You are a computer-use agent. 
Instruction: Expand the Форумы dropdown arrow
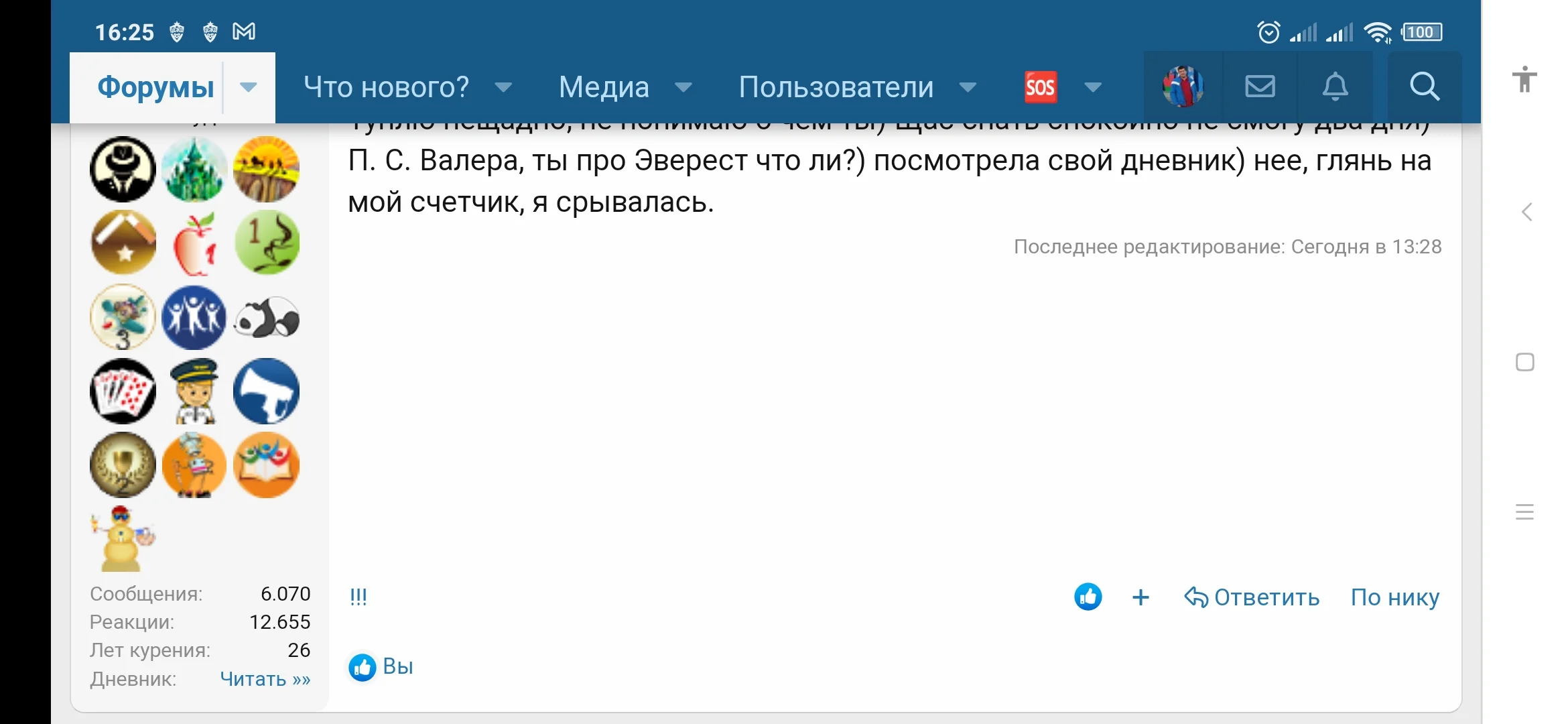pyautogui.click(x=249, y=87)
